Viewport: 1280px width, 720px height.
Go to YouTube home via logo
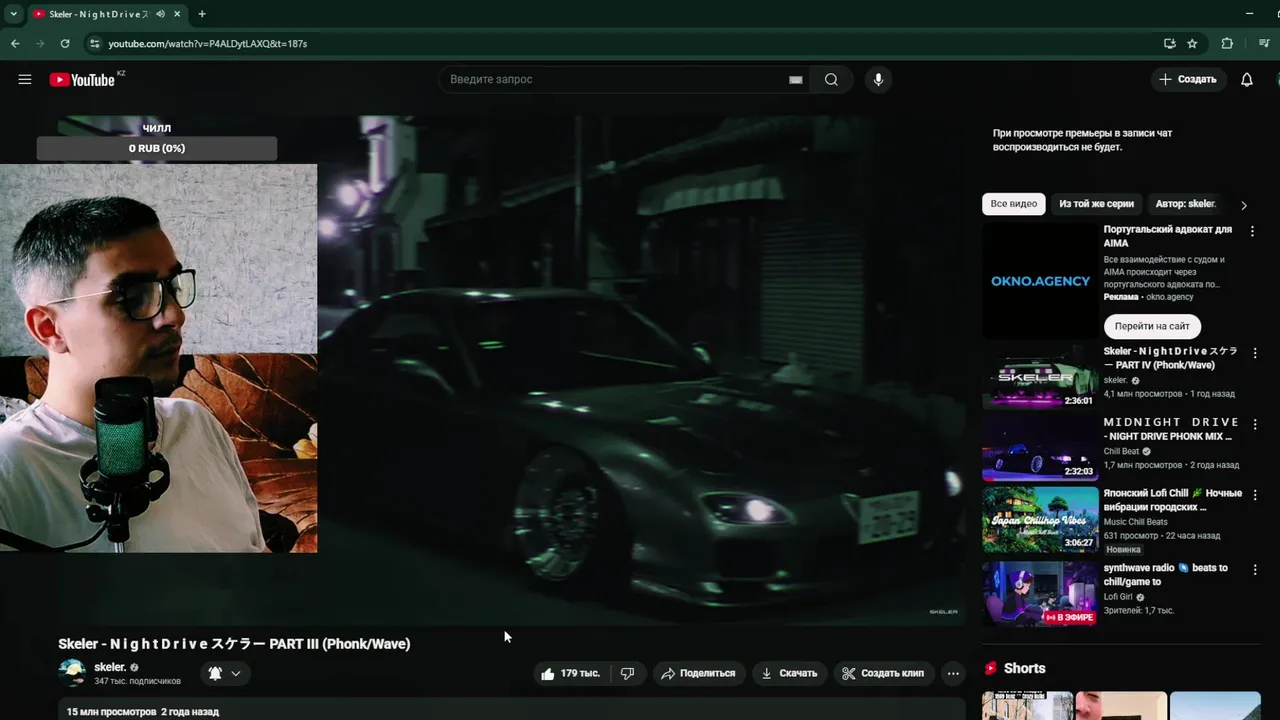(x=85, y=80)
